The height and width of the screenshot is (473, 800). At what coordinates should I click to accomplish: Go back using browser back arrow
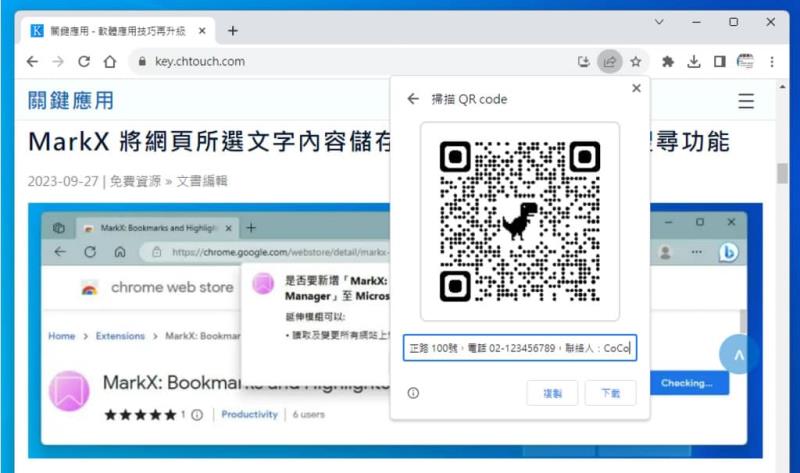coord(32,62)
